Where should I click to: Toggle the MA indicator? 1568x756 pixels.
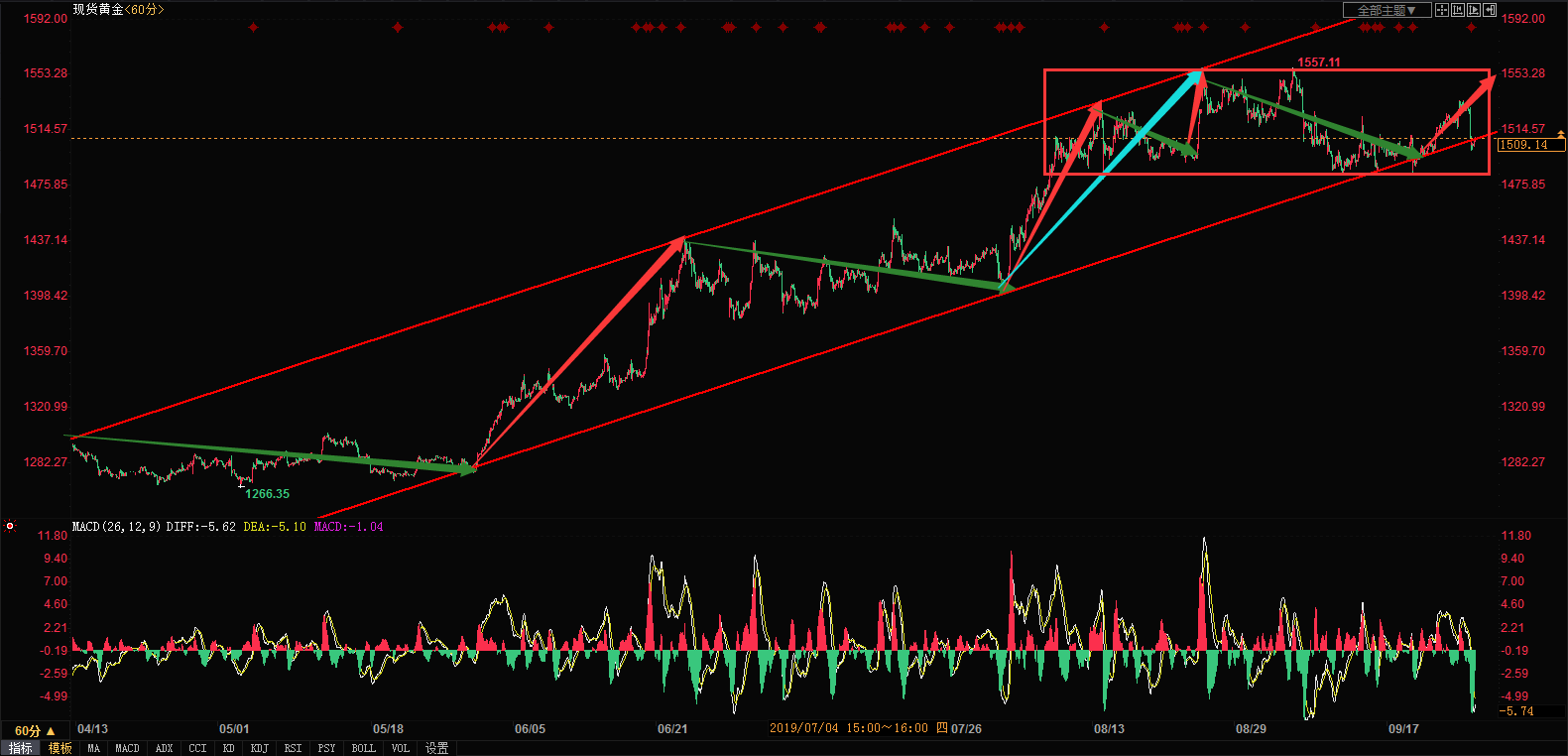[x=94, y=748]
